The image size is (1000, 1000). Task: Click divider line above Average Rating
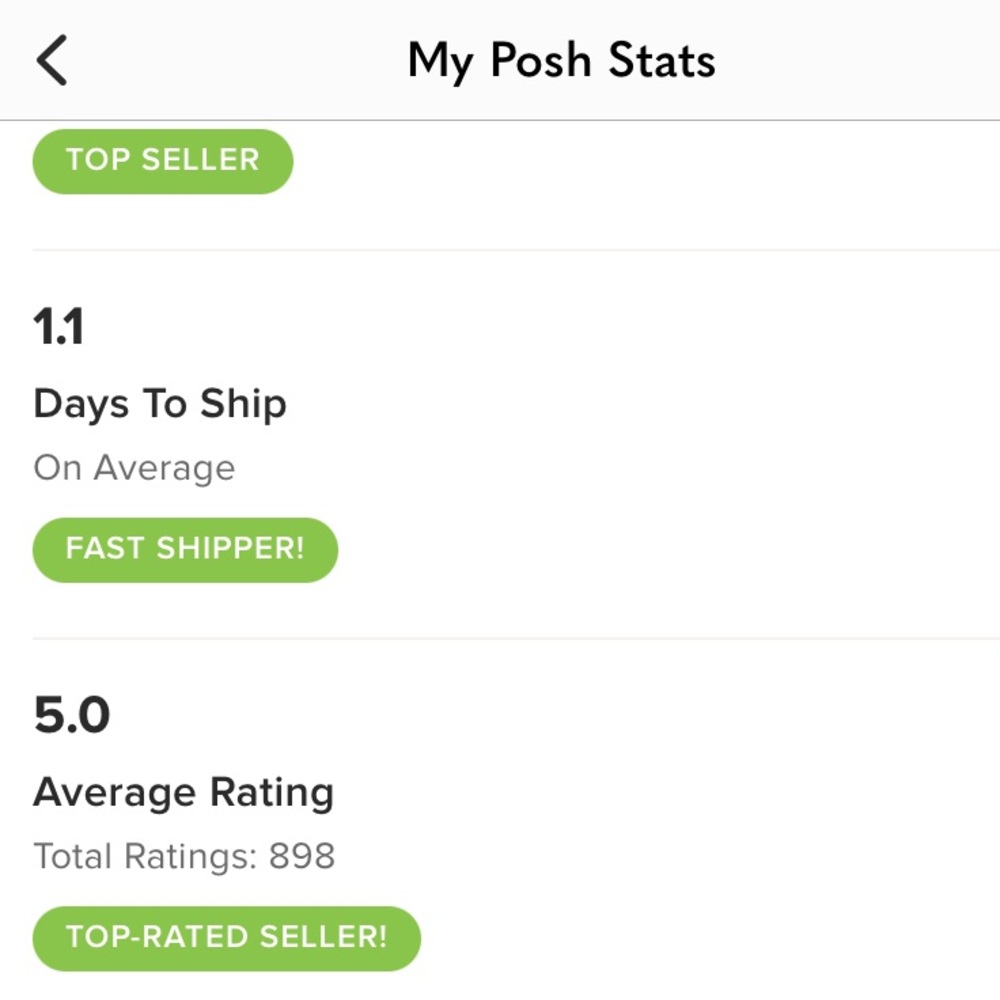[516, 638]
